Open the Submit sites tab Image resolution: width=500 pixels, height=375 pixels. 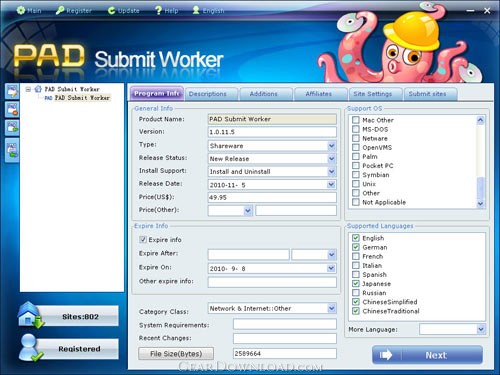pos(430,94)
